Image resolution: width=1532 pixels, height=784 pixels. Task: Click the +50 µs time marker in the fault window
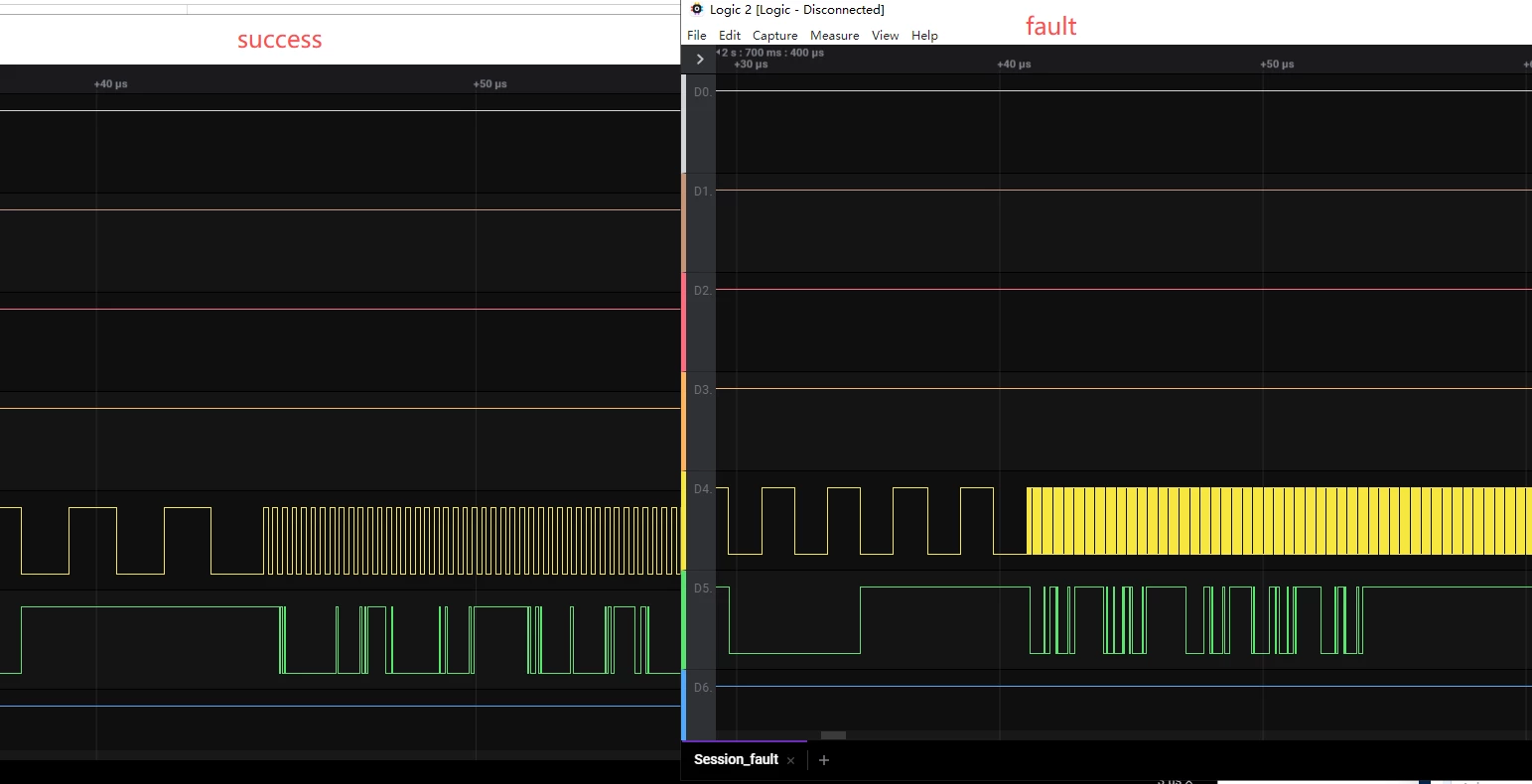pos(1277,65)
